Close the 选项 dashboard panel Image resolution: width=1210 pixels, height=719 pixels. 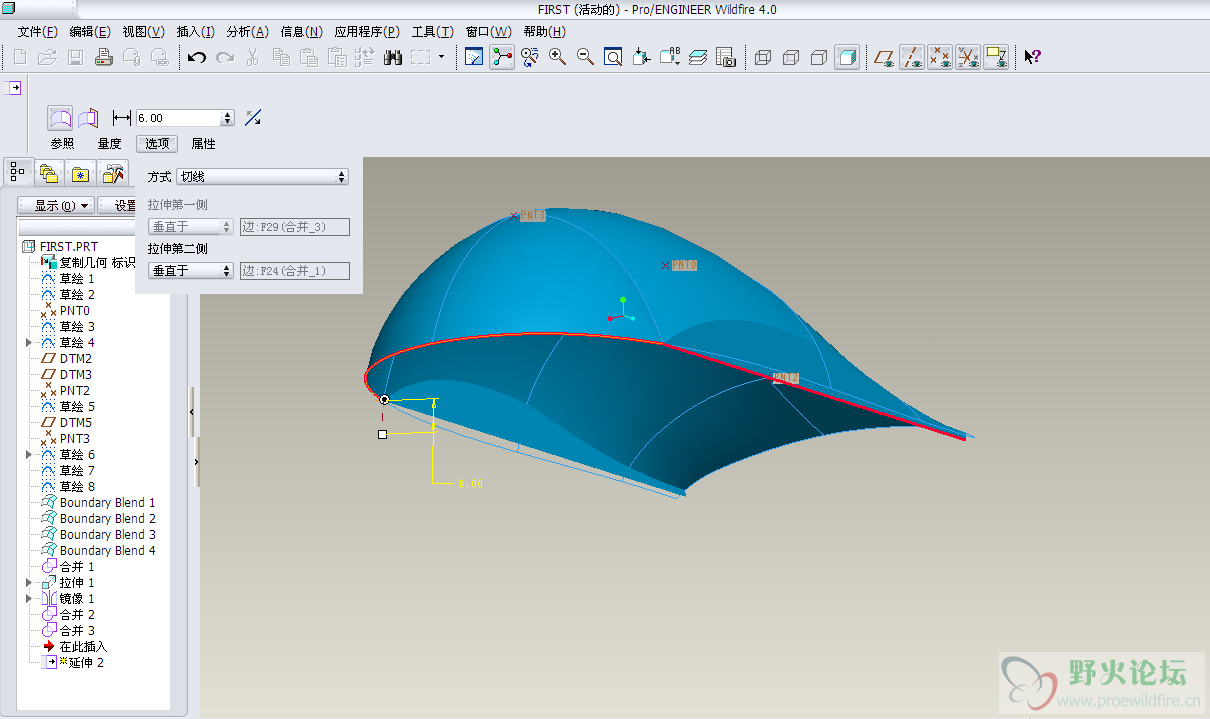click(157, 144)
